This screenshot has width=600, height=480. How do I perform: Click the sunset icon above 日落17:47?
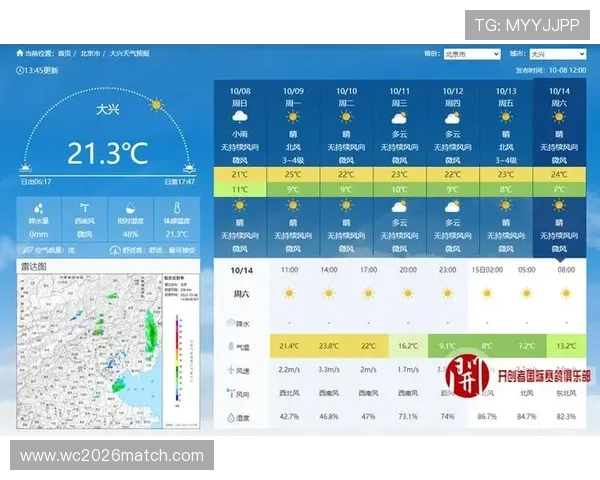187,167
